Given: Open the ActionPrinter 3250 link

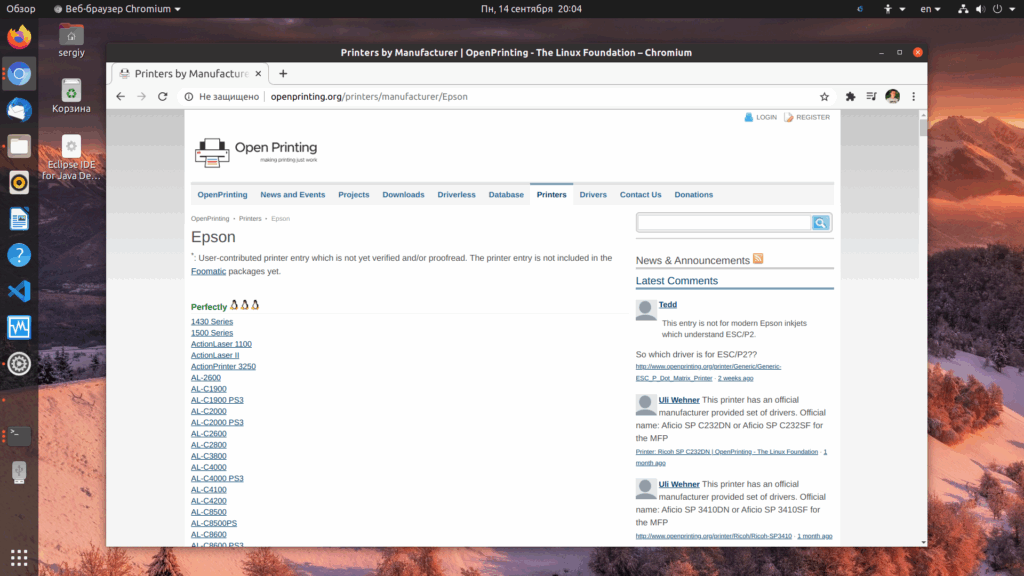Looking at the screenshot, I should point(223,366).
